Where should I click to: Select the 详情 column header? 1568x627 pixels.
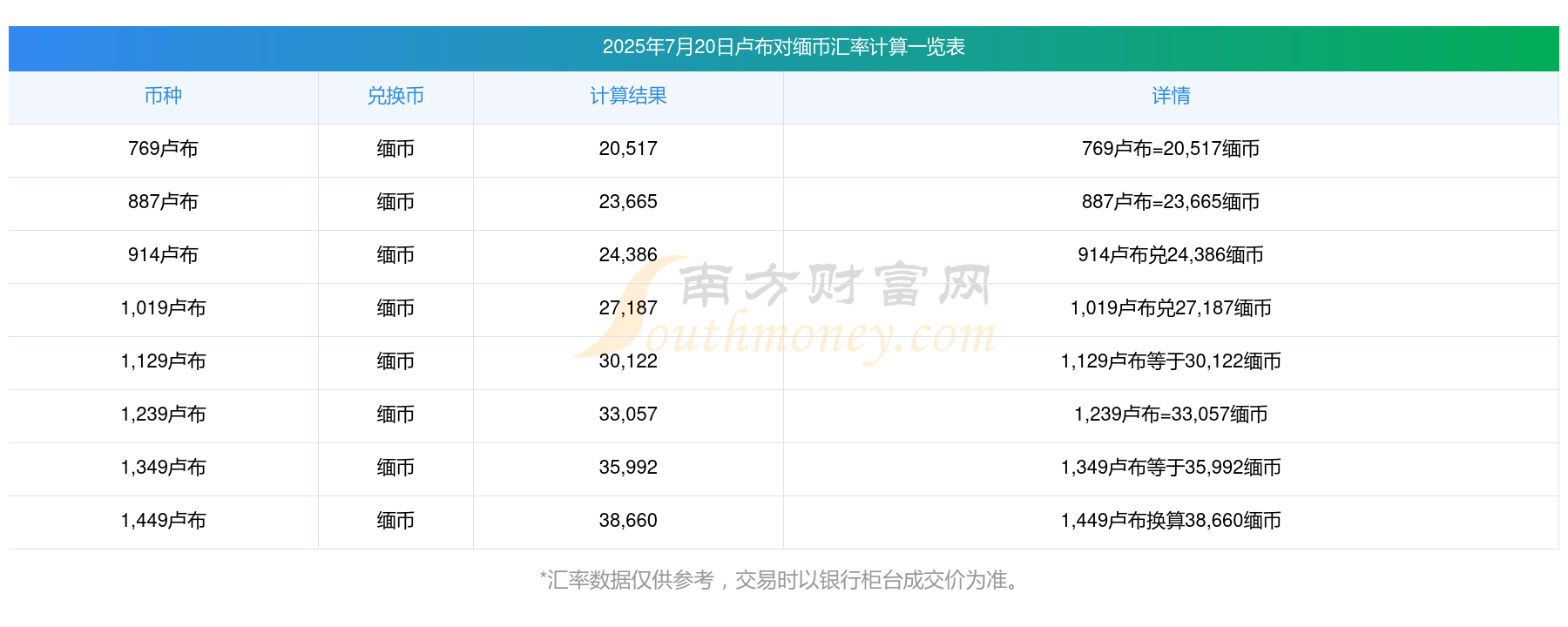tap(1171, 96)
